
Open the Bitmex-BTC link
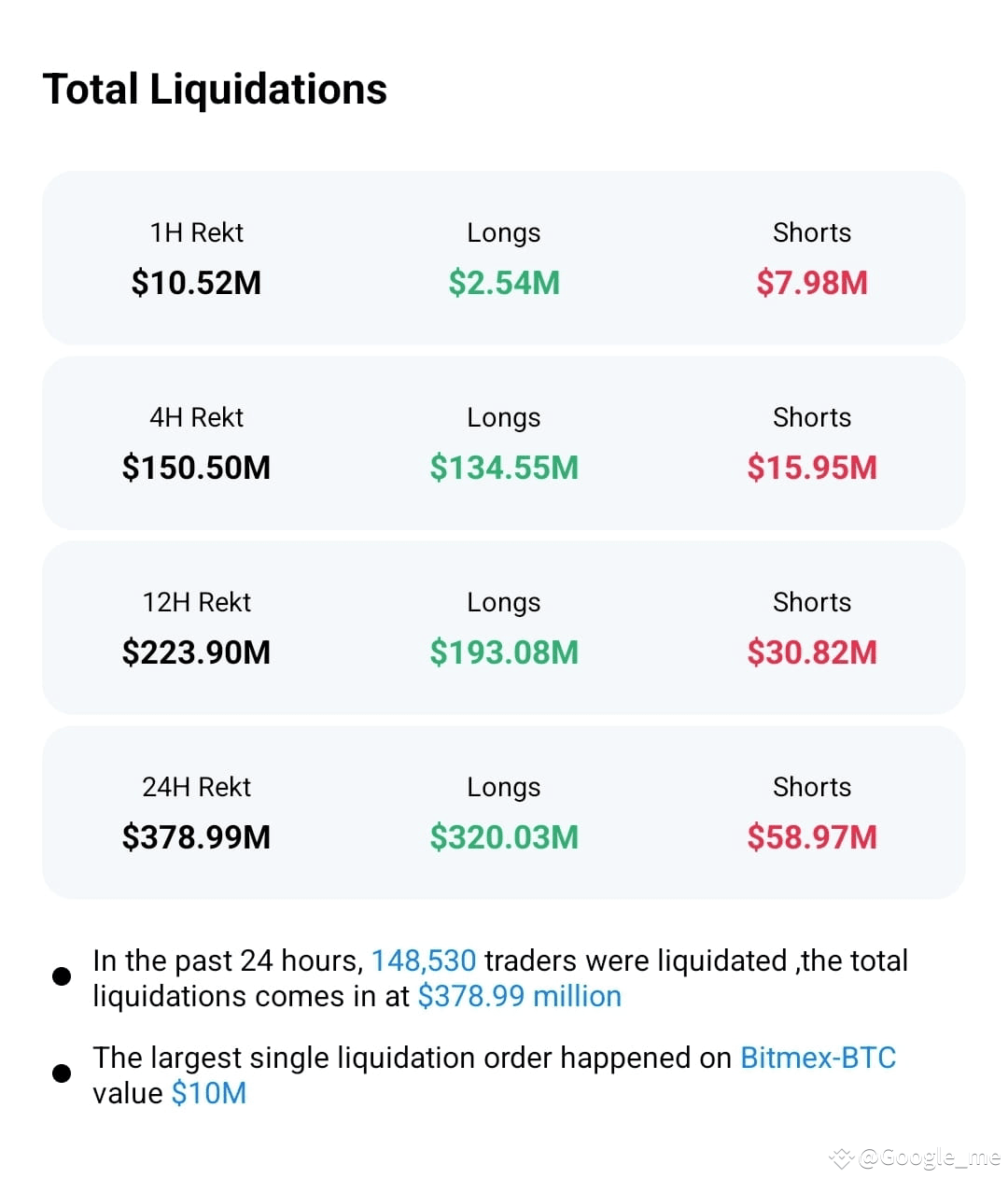(818, 1058)
